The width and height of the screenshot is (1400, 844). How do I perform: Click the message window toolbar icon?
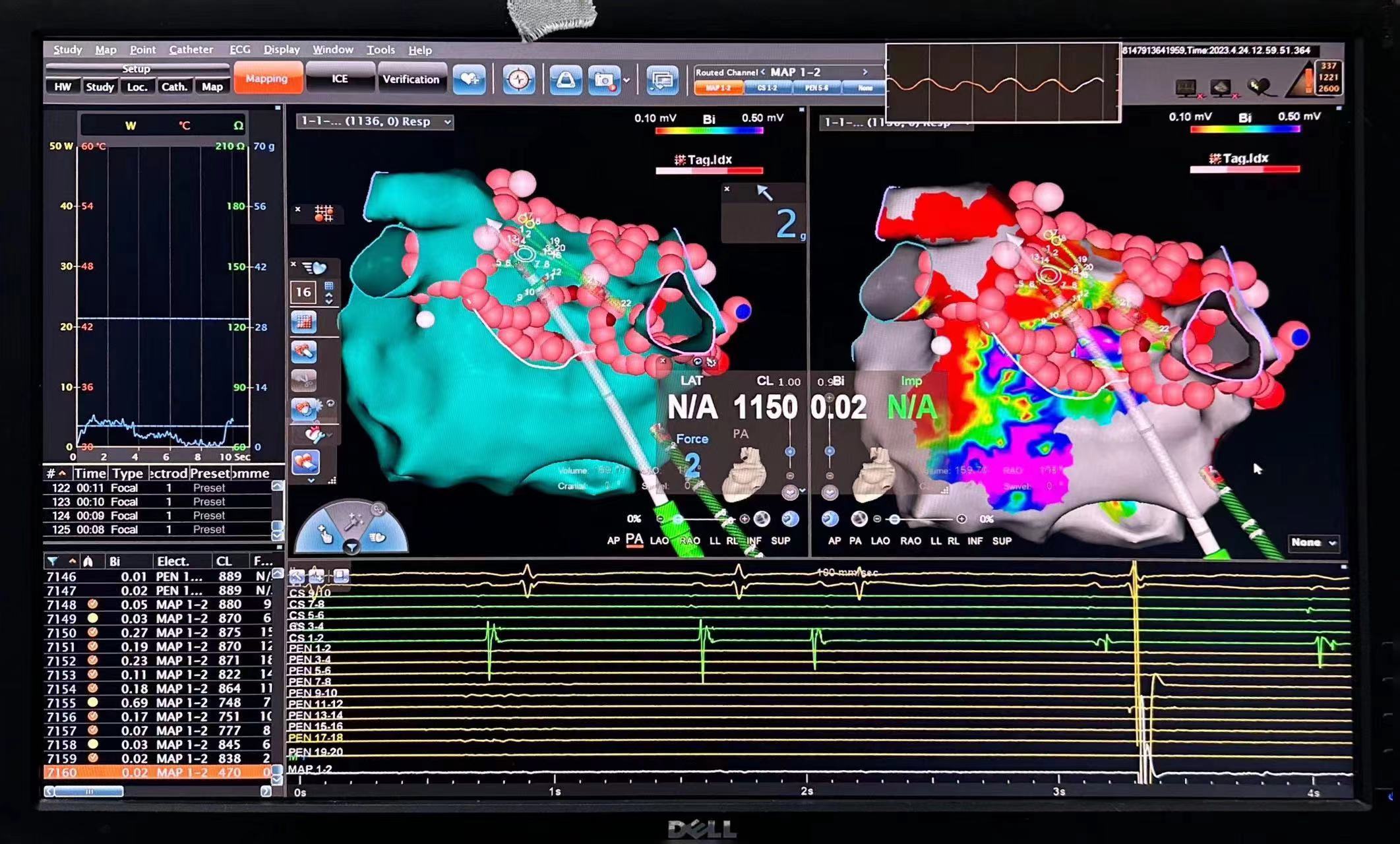pyautogui.click(x=662, y=80)
